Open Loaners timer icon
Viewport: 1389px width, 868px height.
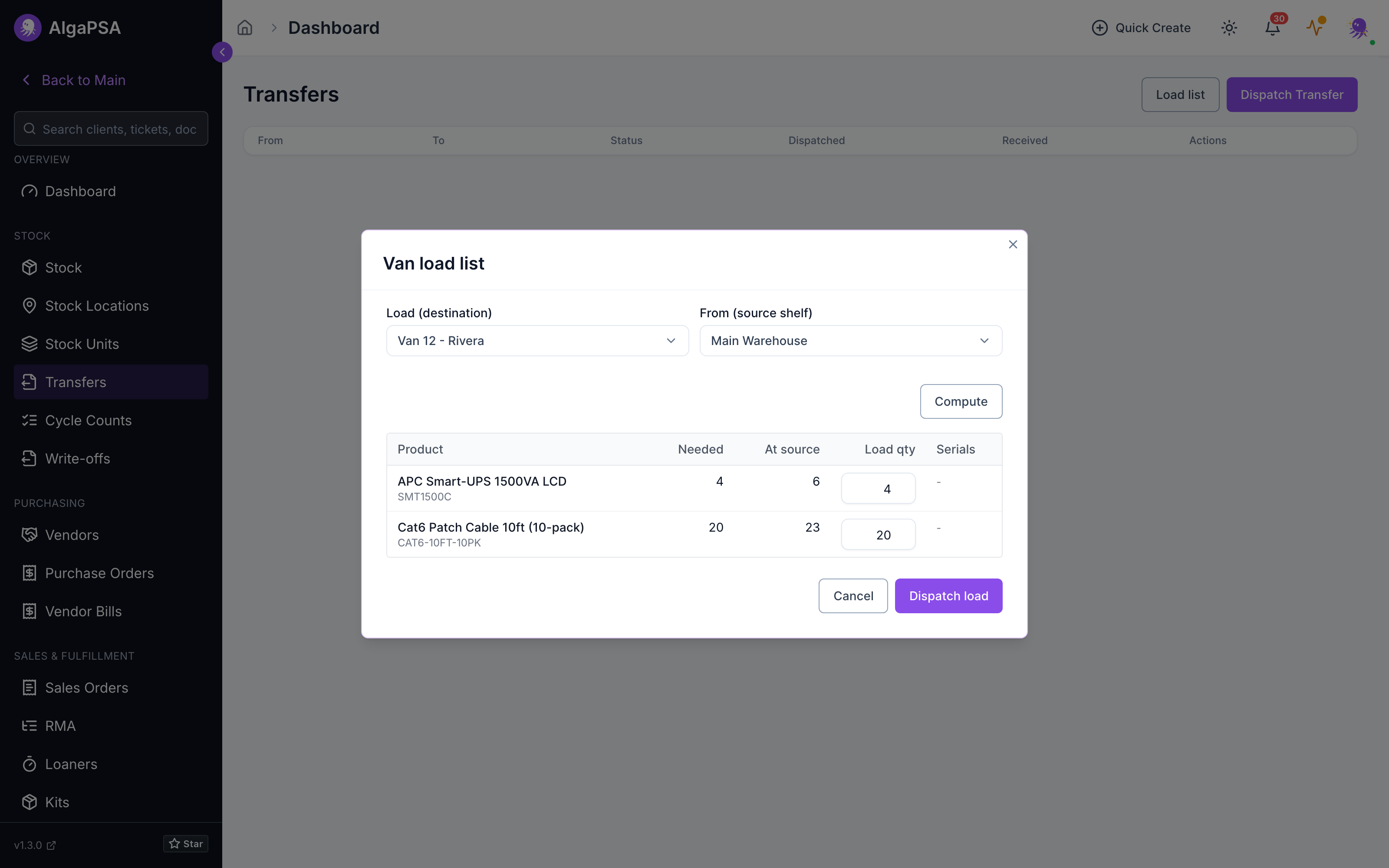[29, 764]
